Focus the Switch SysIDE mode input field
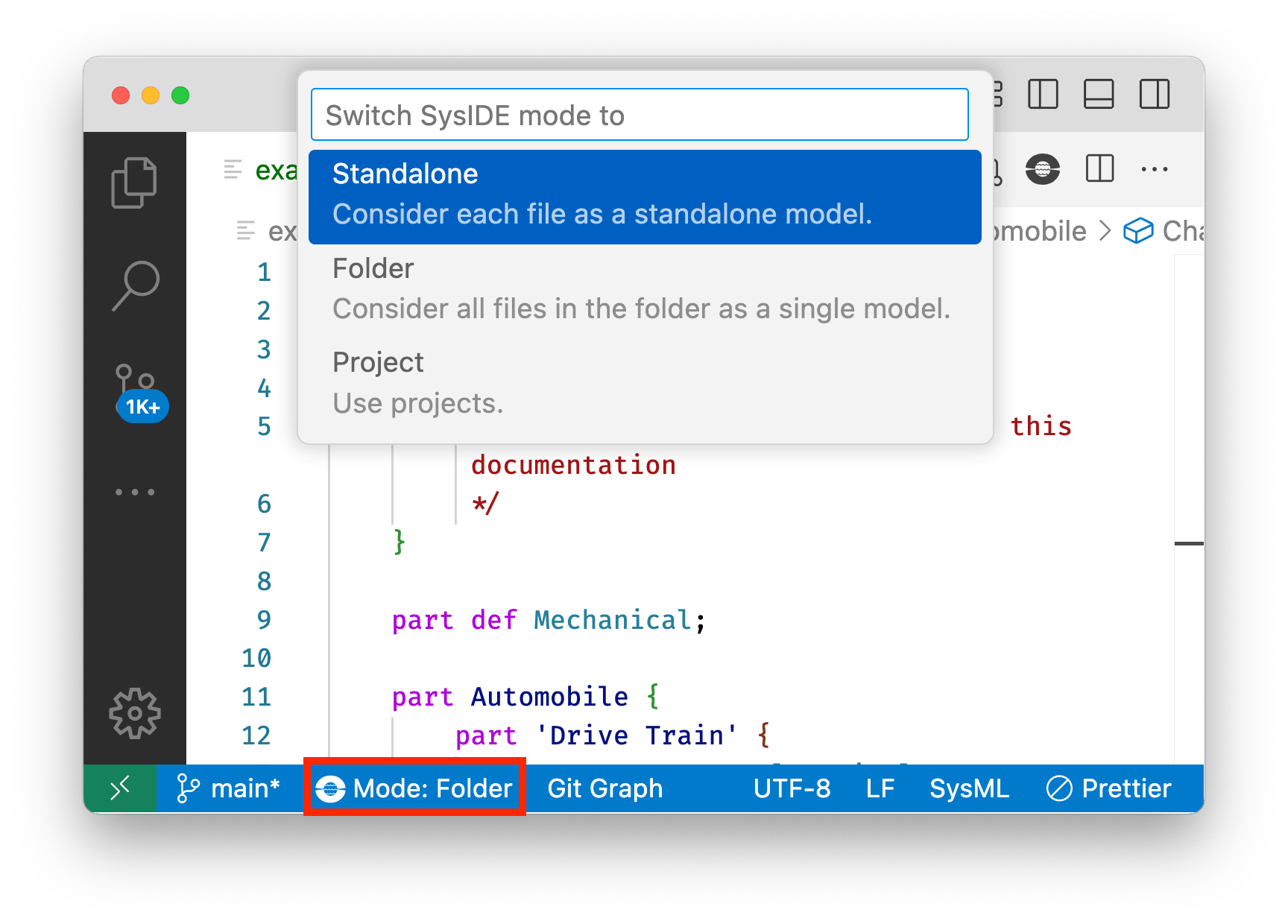1288x924 pixels. tap(639, 115)
